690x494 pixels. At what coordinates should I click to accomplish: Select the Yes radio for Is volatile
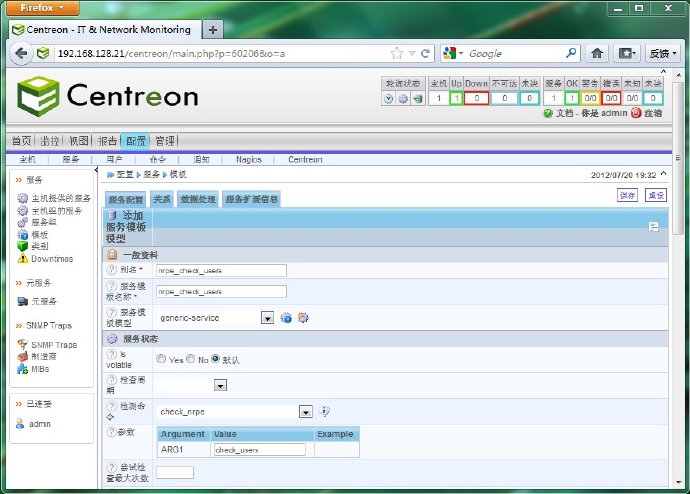161,359
